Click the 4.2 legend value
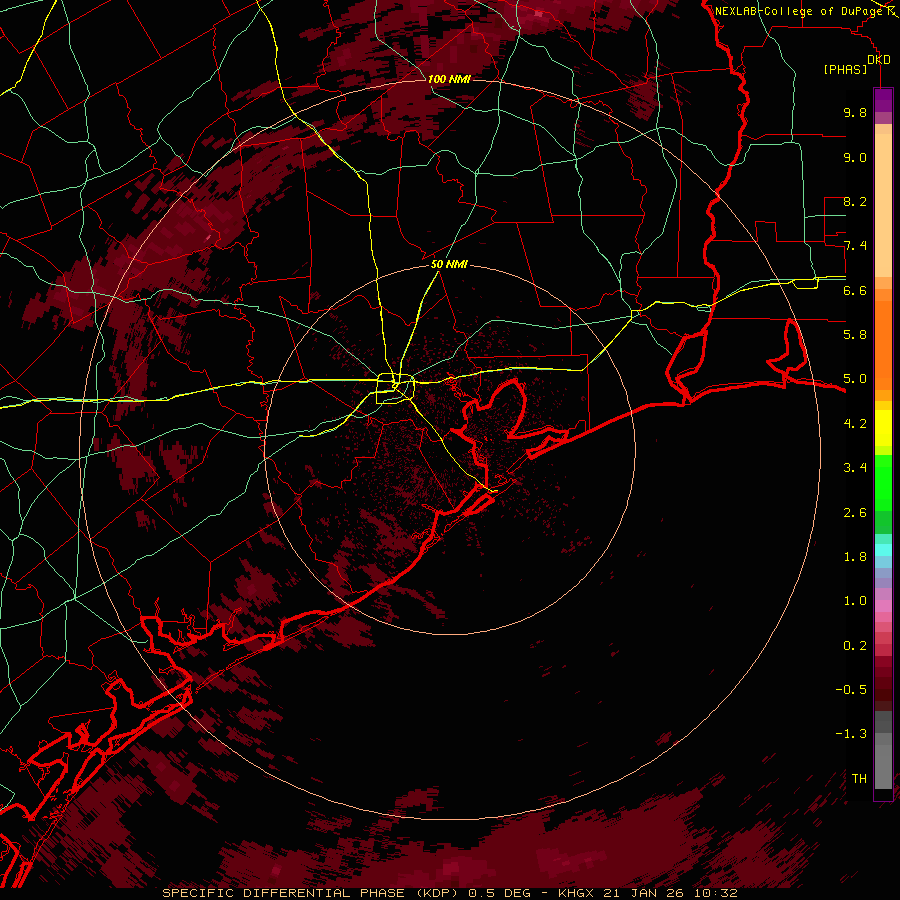 [x=855, y=424]
